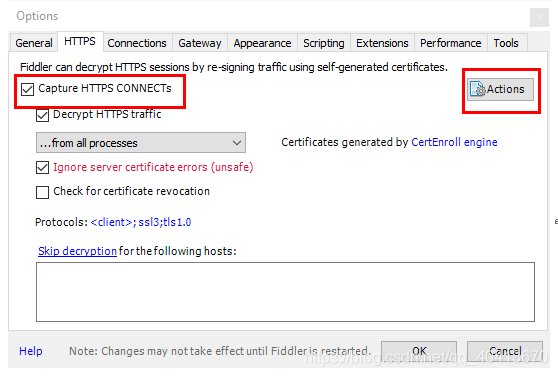
Task: Open the Actions certificate button
Action: coord(500,89)
